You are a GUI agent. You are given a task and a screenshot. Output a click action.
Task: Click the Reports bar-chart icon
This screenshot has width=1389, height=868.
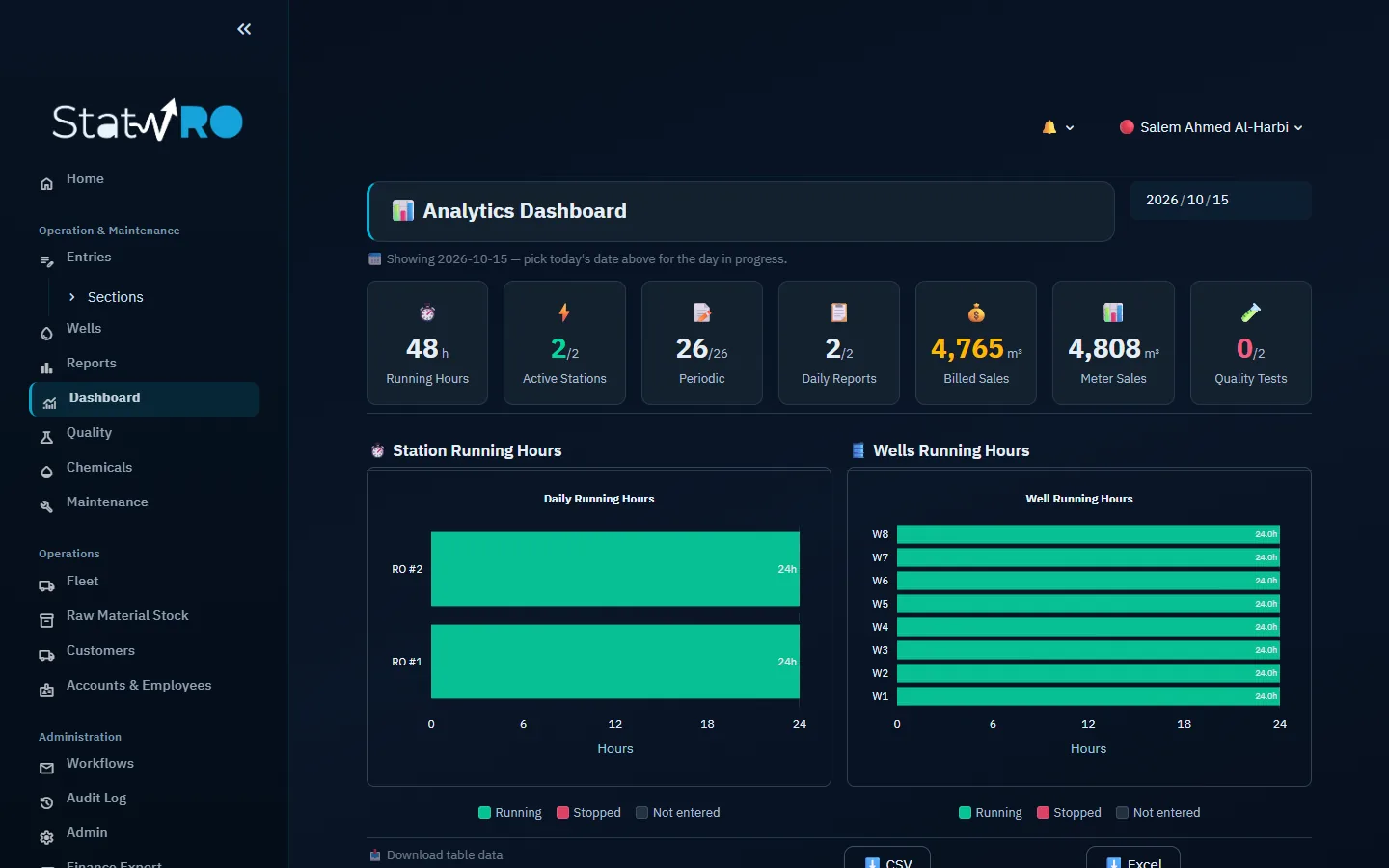click(46, 367)
